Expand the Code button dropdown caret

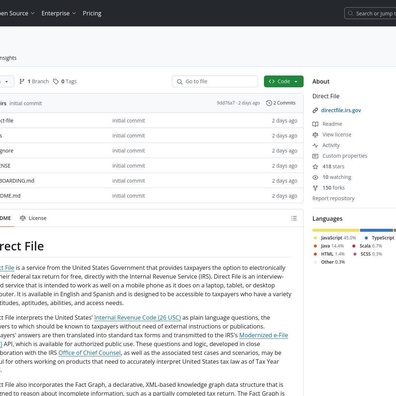click(296, 82)
